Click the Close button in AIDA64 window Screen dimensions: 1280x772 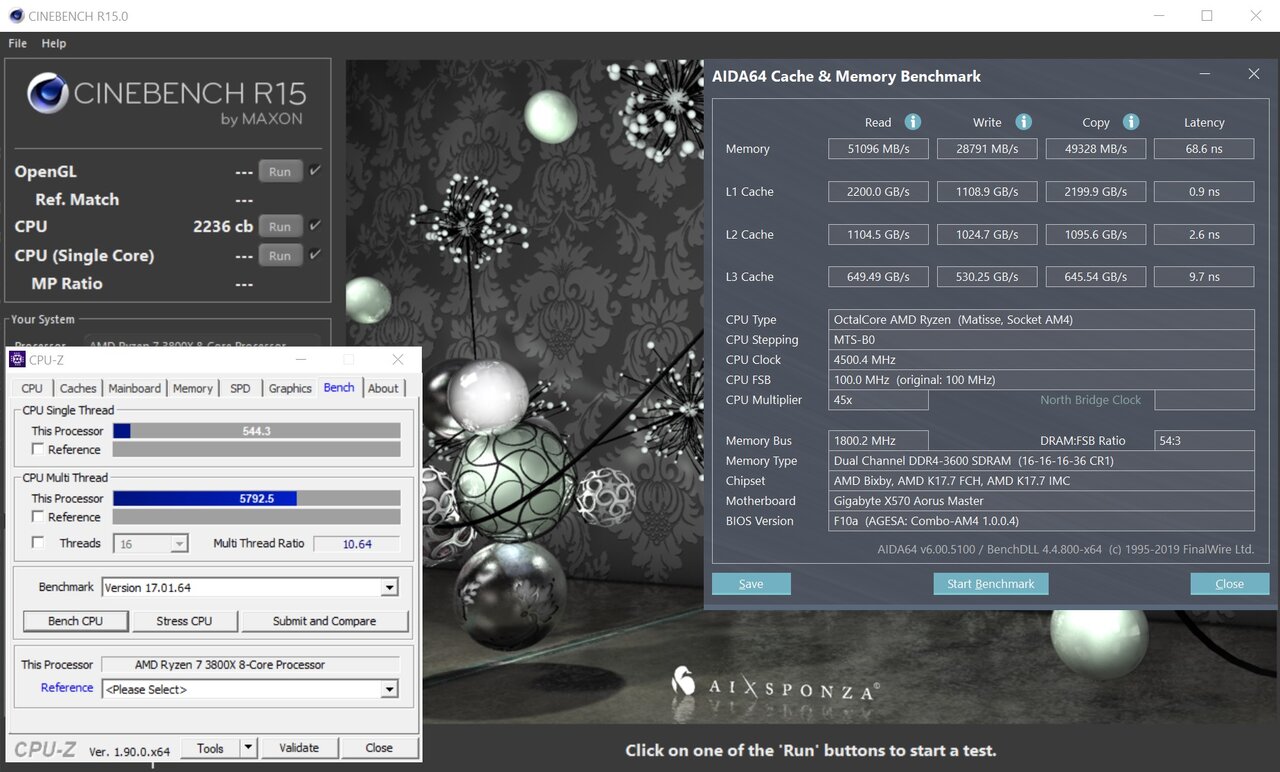[x=1230, y=584]
